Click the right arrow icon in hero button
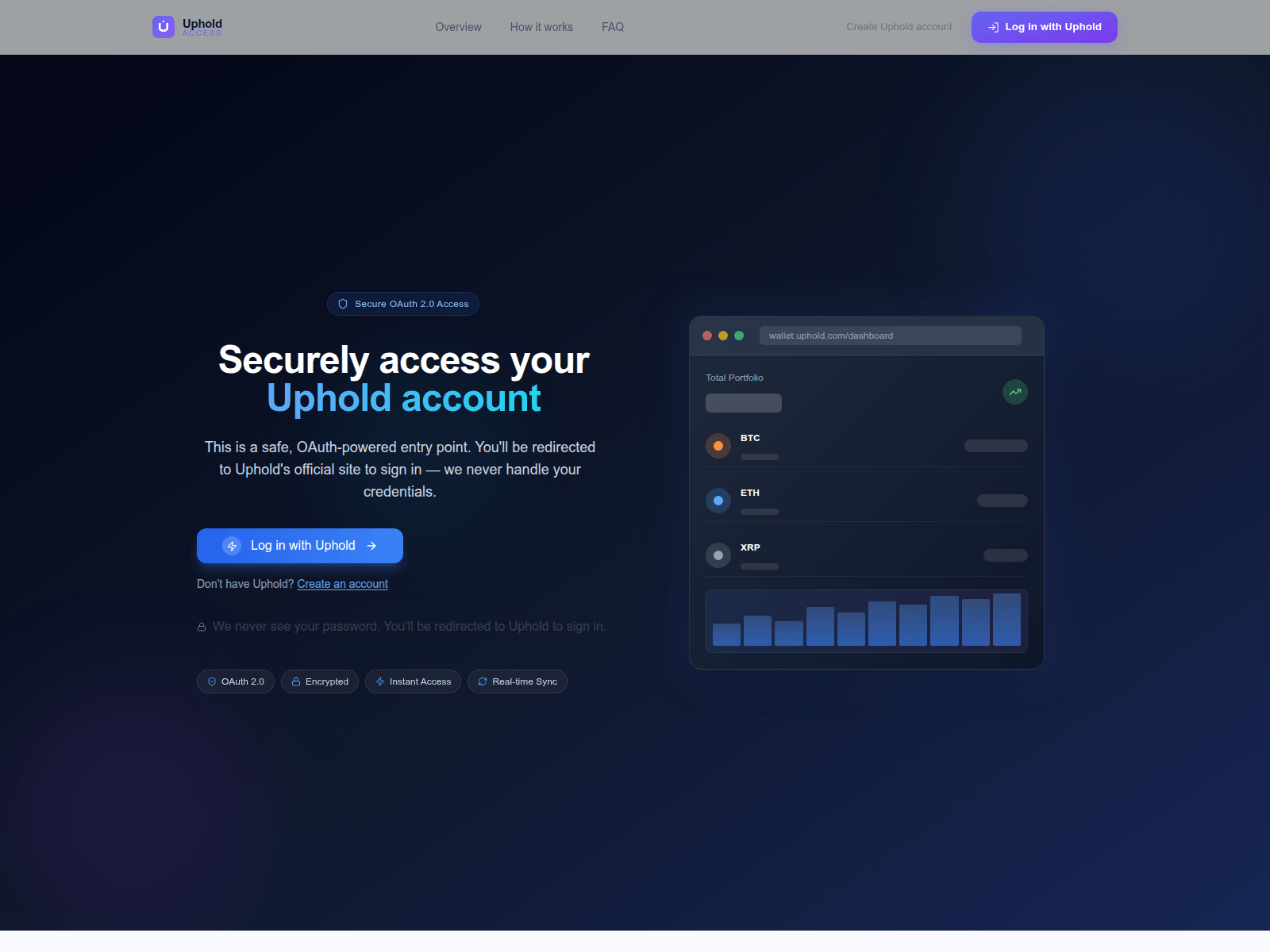The height and width of the screenshot is (952, 1270). click(371, 546)
